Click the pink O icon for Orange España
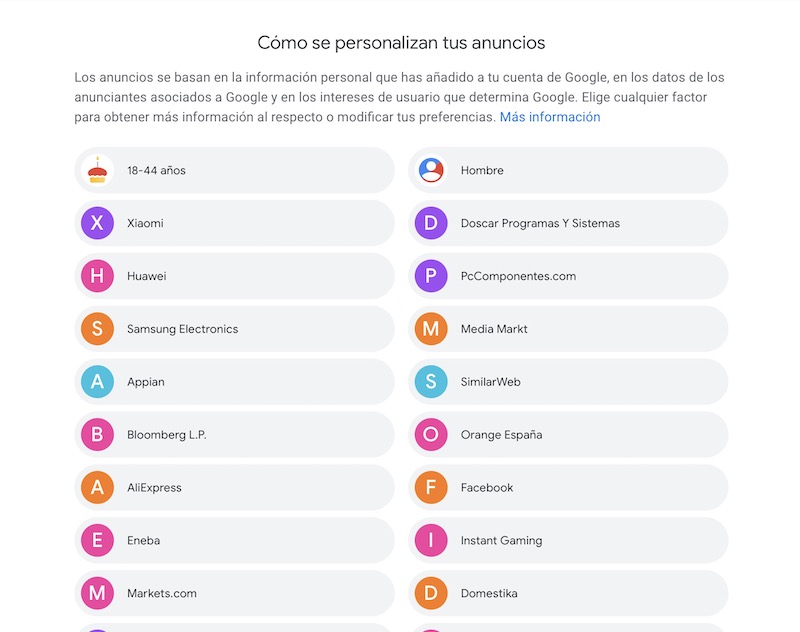 (x=431, y=435)
